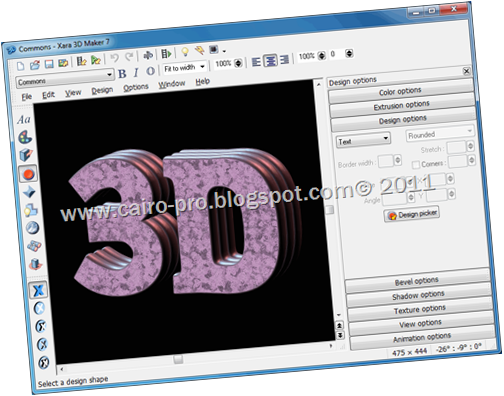Expand the Color options section
Viewport: 504px width, 396px height.
coord(401,91)
